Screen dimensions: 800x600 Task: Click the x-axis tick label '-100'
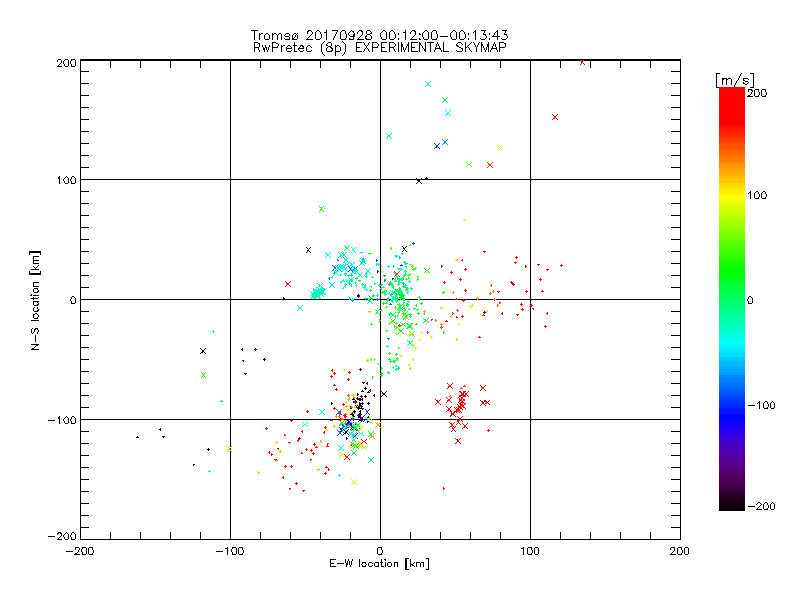(x=230, y=551)
